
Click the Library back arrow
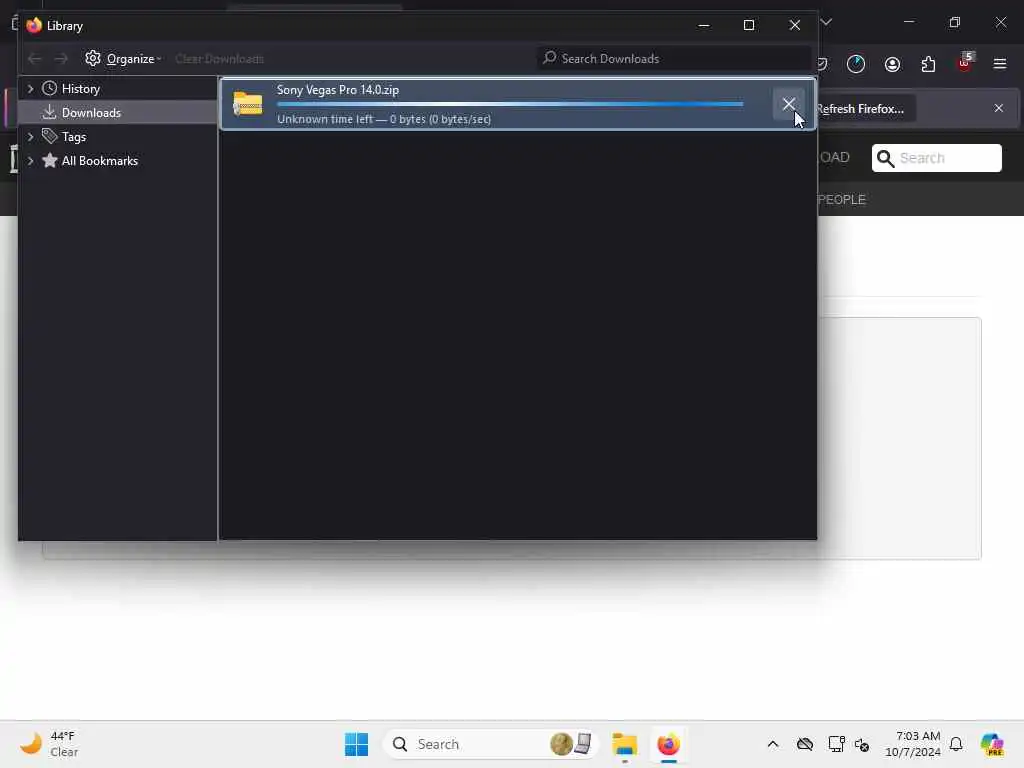tap(35, 59)
